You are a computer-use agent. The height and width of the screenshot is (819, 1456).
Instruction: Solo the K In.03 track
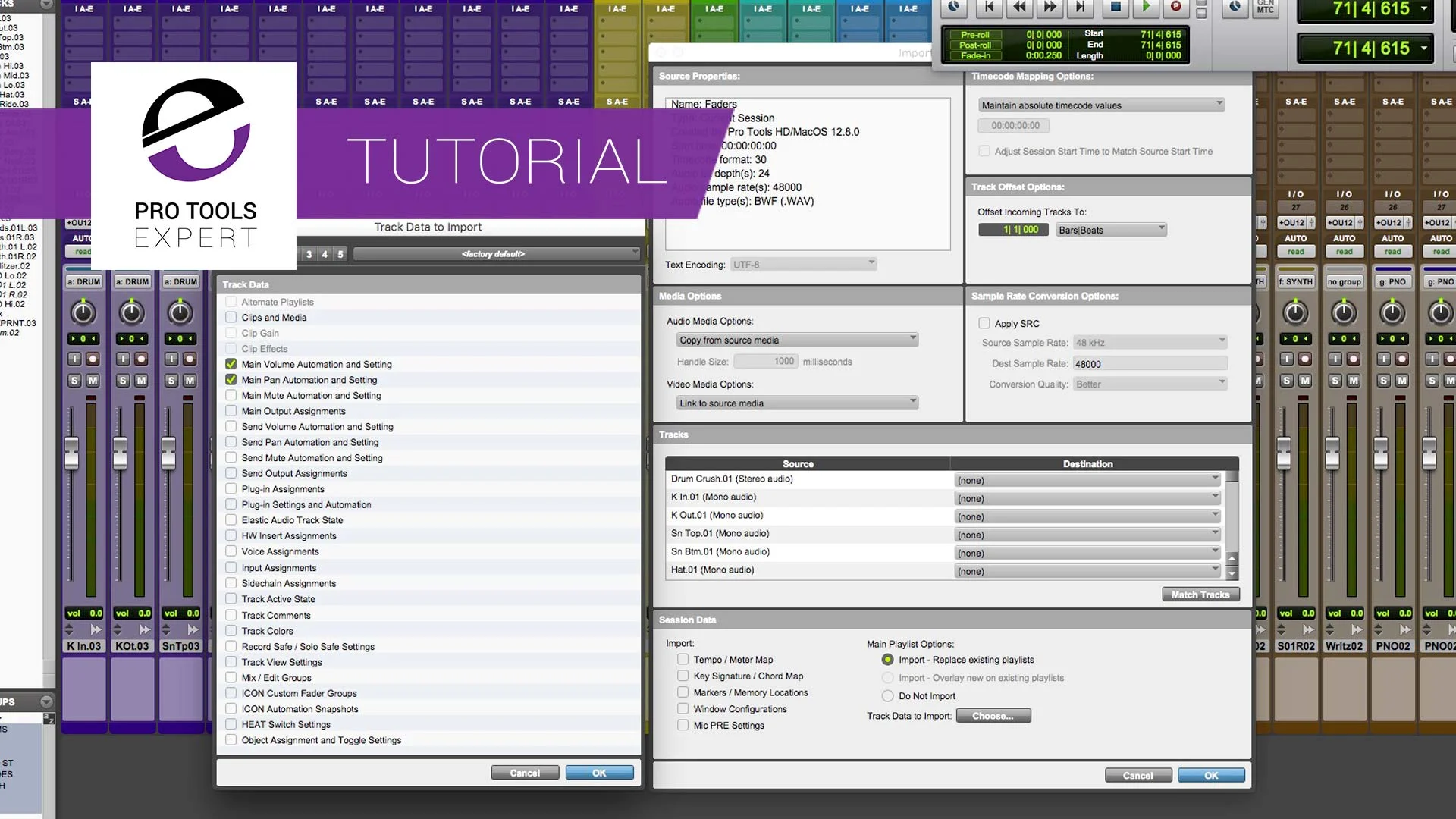(75, 381)
